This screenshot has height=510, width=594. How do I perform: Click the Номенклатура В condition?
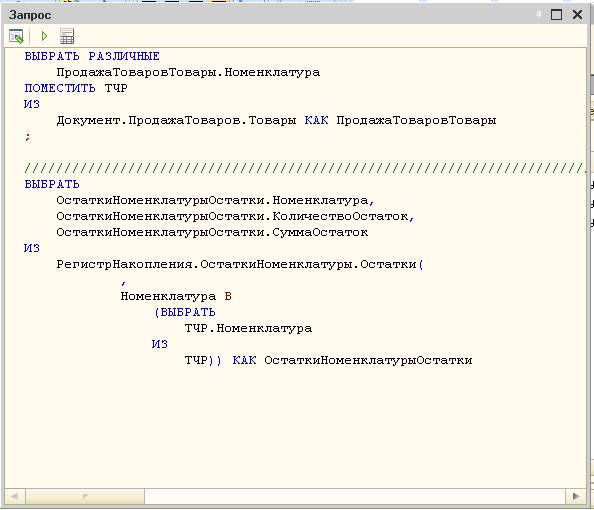[176, 296]
